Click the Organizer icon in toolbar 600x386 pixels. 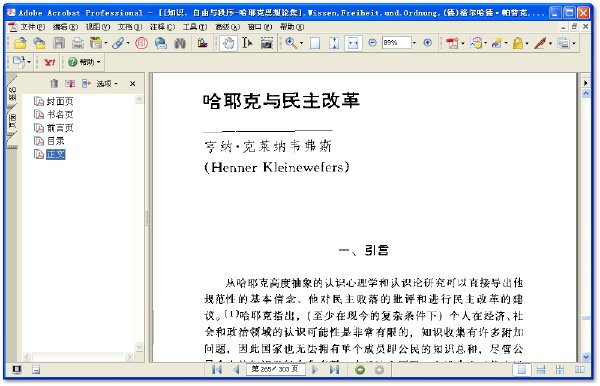(x=96, y=43)
